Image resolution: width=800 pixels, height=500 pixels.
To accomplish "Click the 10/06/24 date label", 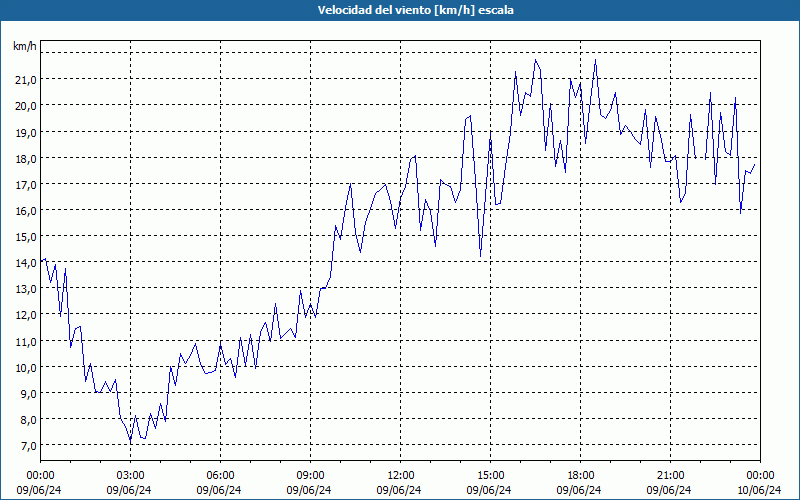I will point(759,490).
